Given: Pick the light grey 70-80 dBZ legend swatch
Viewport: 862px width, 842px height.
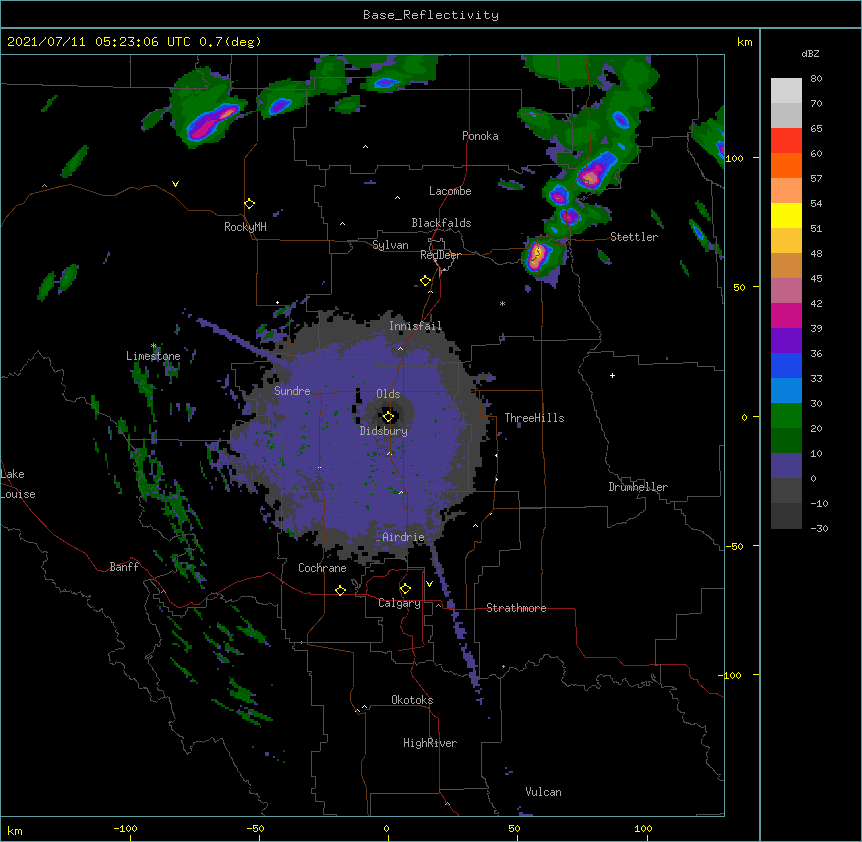Looking at the screenshot, I should (x=786, y=91).
